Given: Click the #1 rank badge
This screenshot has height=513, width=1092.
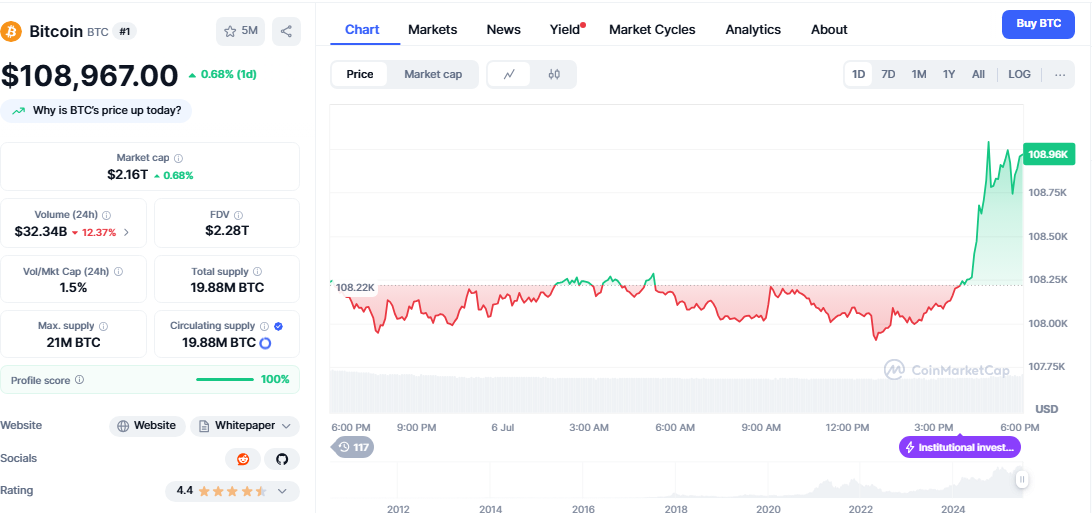Looking at the screenshot, I should pyautogui.click(x=125, y=31).
